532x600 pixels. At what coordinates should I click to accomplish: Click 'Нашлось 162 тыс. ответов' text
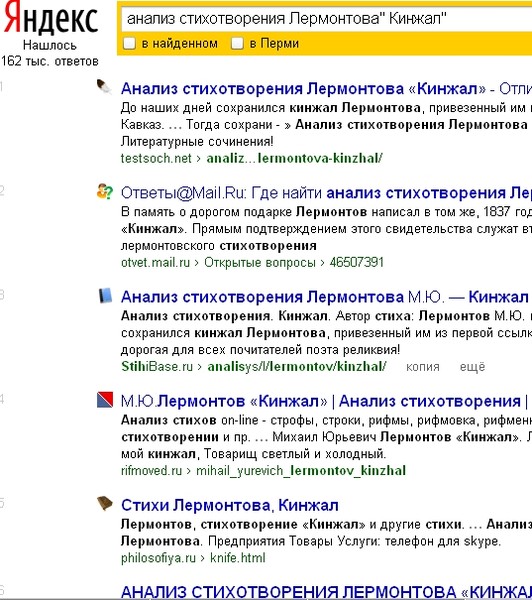[x=50, y=53]
